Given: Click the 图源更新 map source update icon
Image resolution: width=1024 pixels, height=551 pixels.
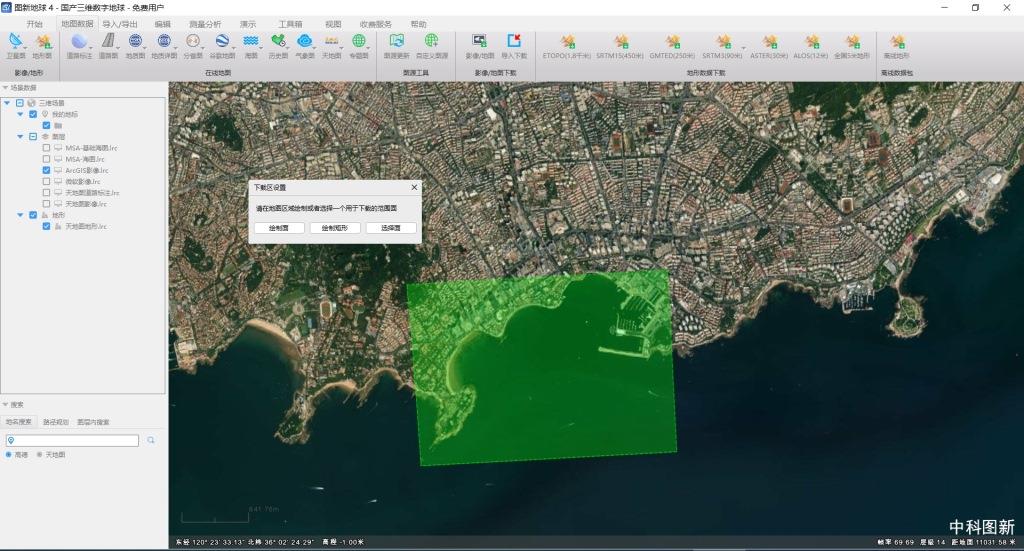Looking at the screenshot, I should point(396,41).
